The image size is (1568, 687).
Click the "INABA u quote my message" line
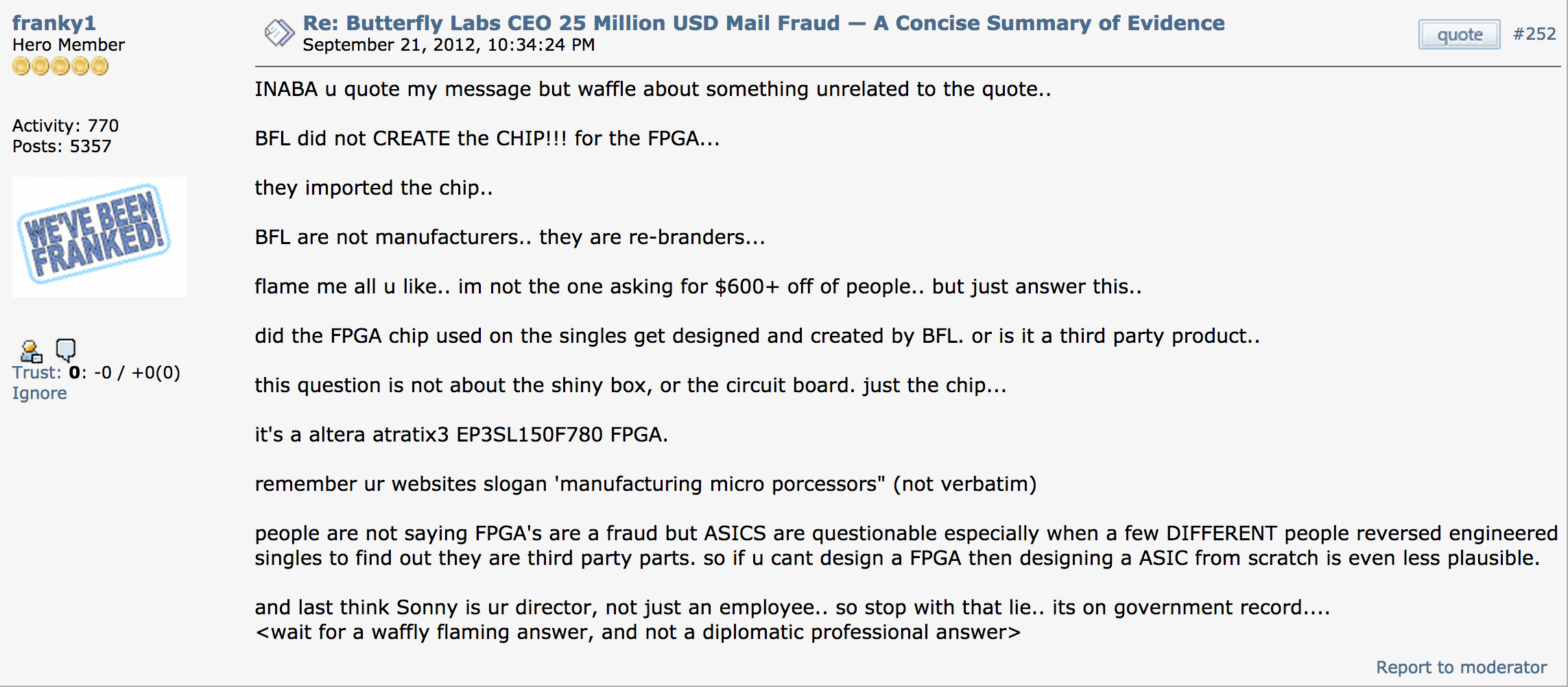pyautogui.click(x=652, y=89)
